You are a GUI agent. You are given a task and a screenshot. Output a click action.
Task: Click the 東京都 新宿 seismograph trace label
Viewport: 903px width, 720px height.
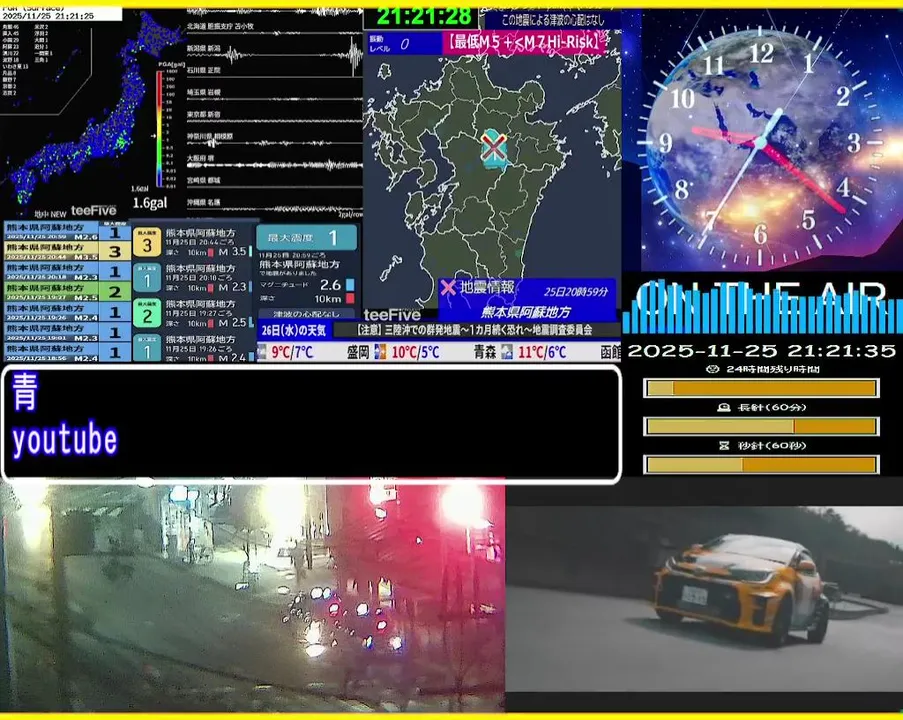point(203,115)
